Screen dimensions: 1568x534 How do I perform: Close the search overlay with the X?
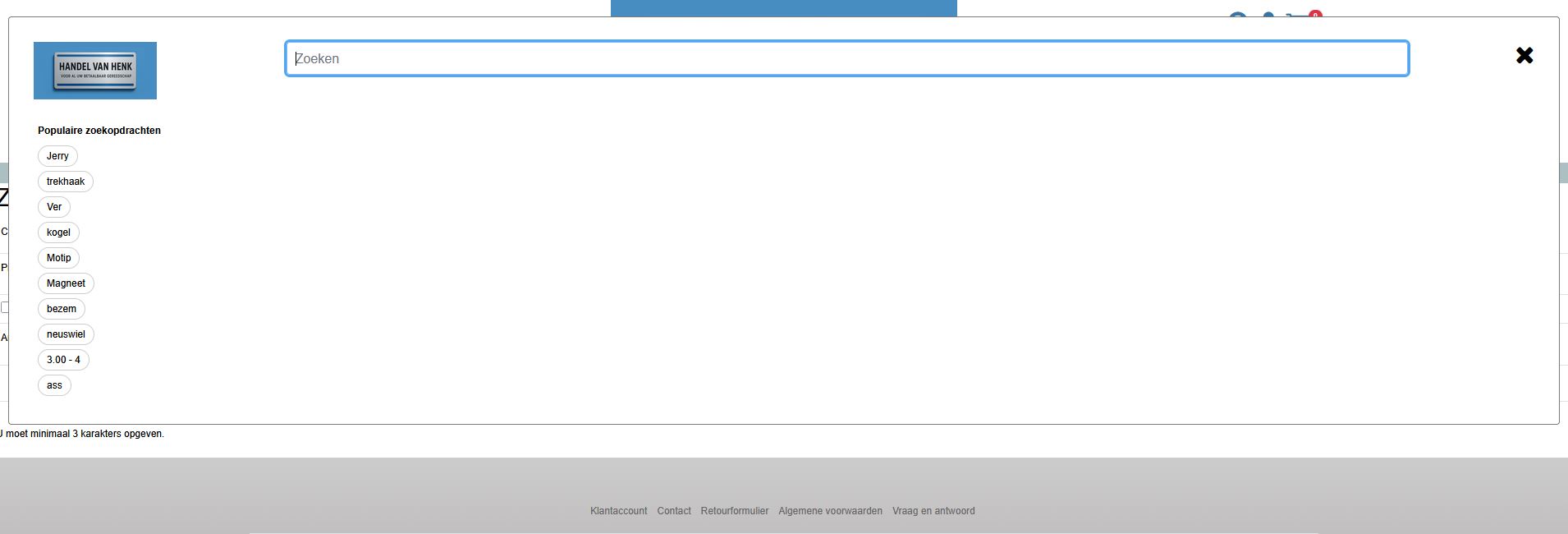(x=1524, y=56)
